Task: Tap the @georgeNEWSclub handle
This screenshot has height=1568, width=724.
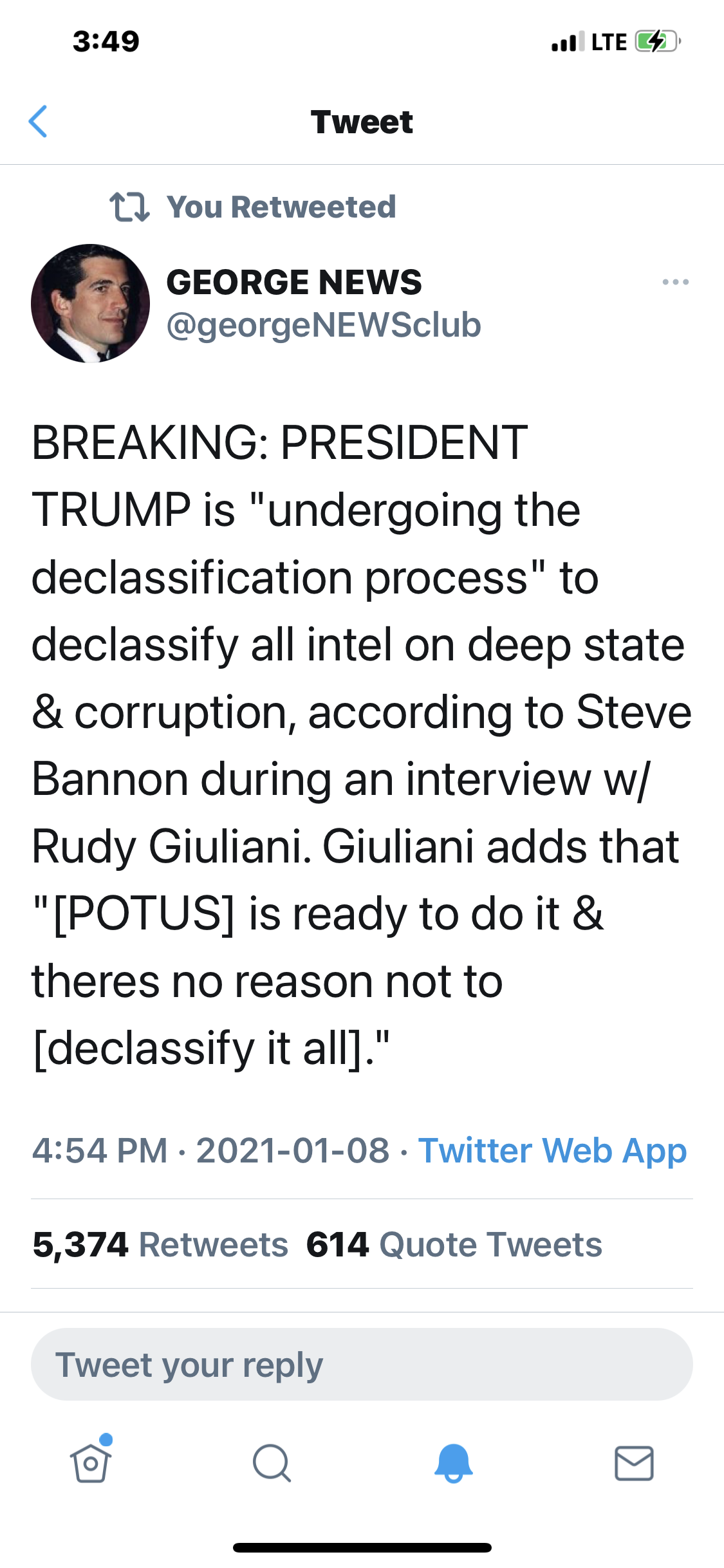Action: [324, 325]
